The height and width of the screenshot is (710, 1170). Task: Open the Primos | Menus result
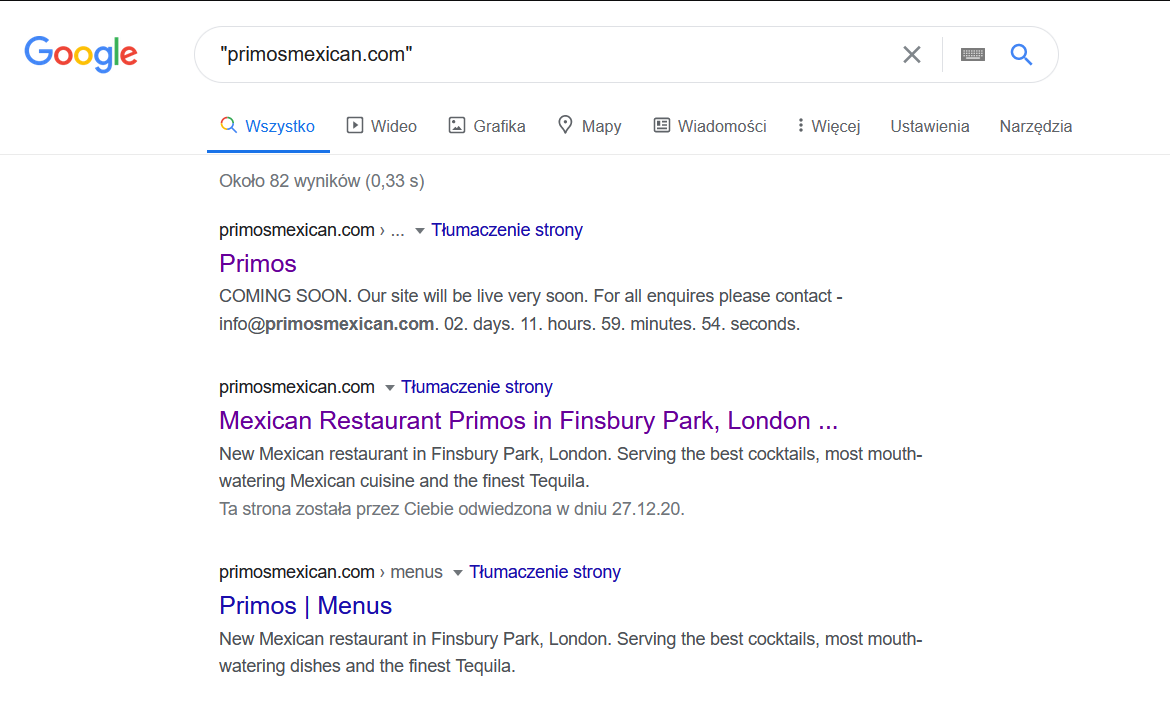pyautogui.click(x=305, y=606)
